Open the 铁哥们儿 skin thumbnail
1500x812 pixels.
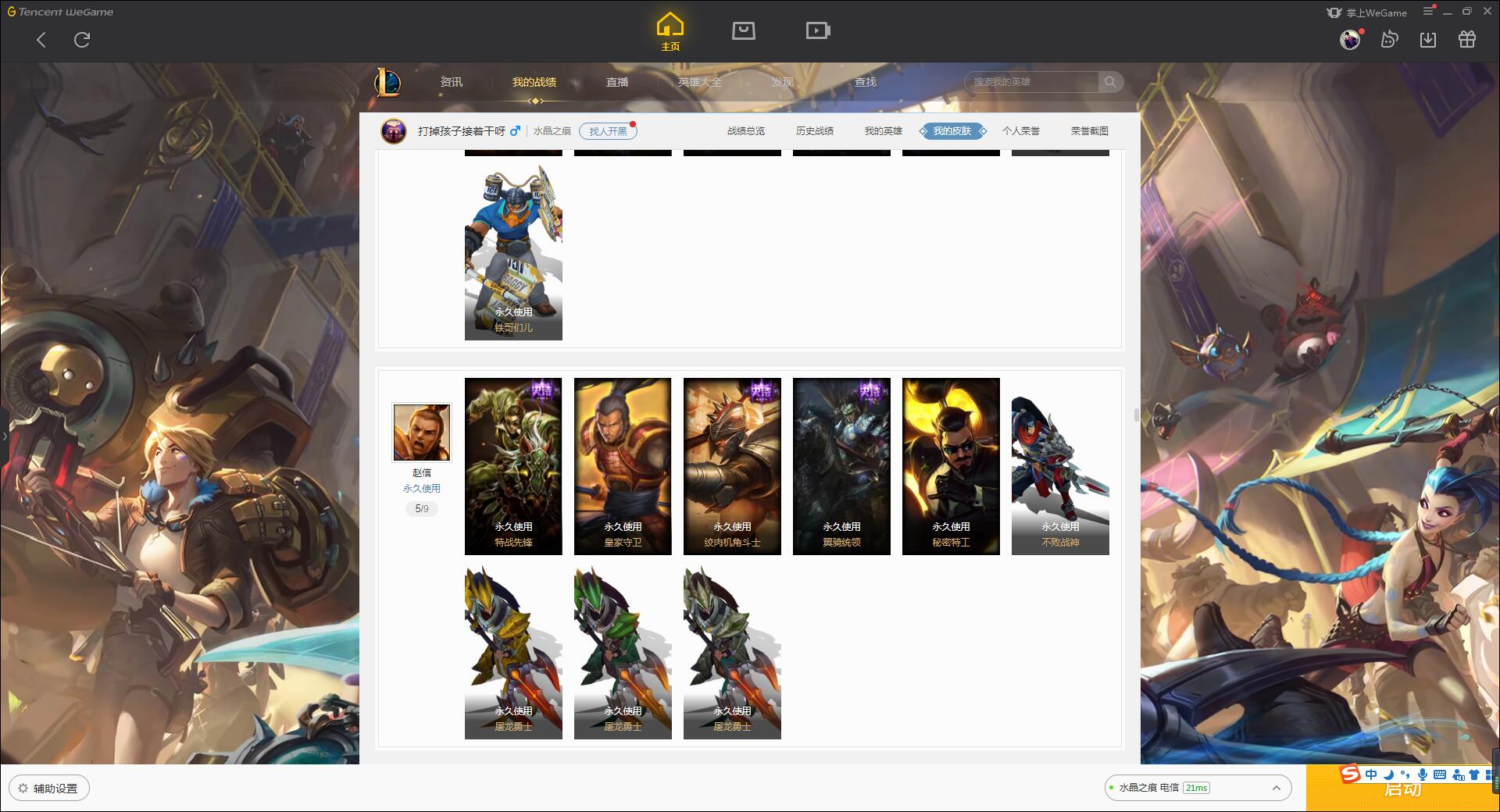(x=513, y=252)
